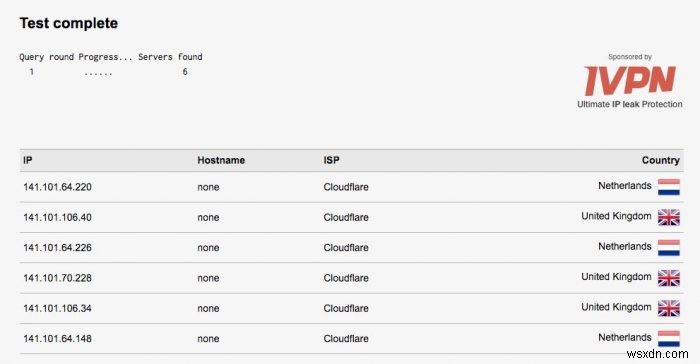Click the UK flag for 141.101.106.34

(x=669, y=309)
